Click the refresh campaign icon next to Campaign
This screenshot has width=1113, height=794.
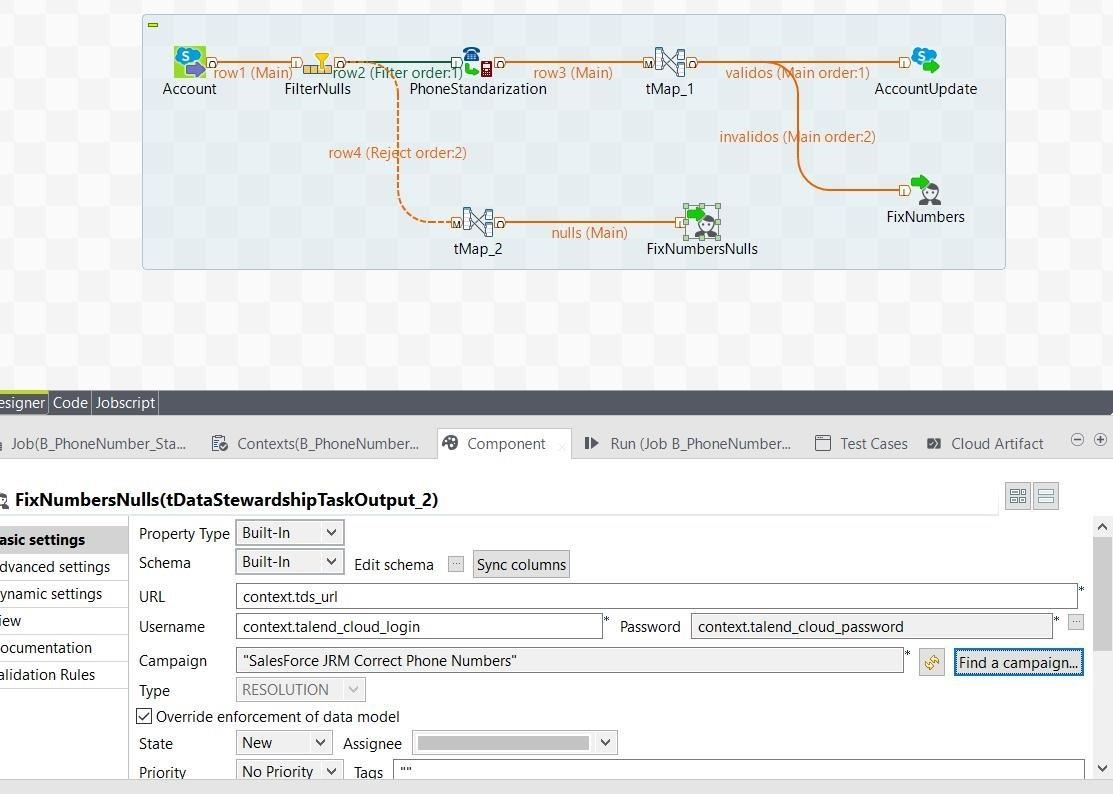[x=931, y=662]
